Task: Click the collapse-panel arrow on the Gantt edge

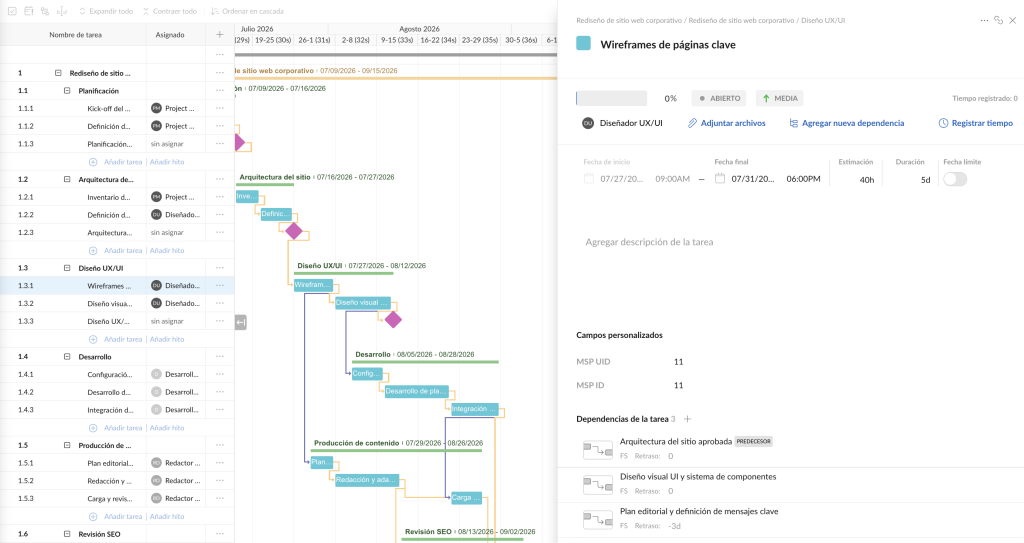Action: point(241,322)
